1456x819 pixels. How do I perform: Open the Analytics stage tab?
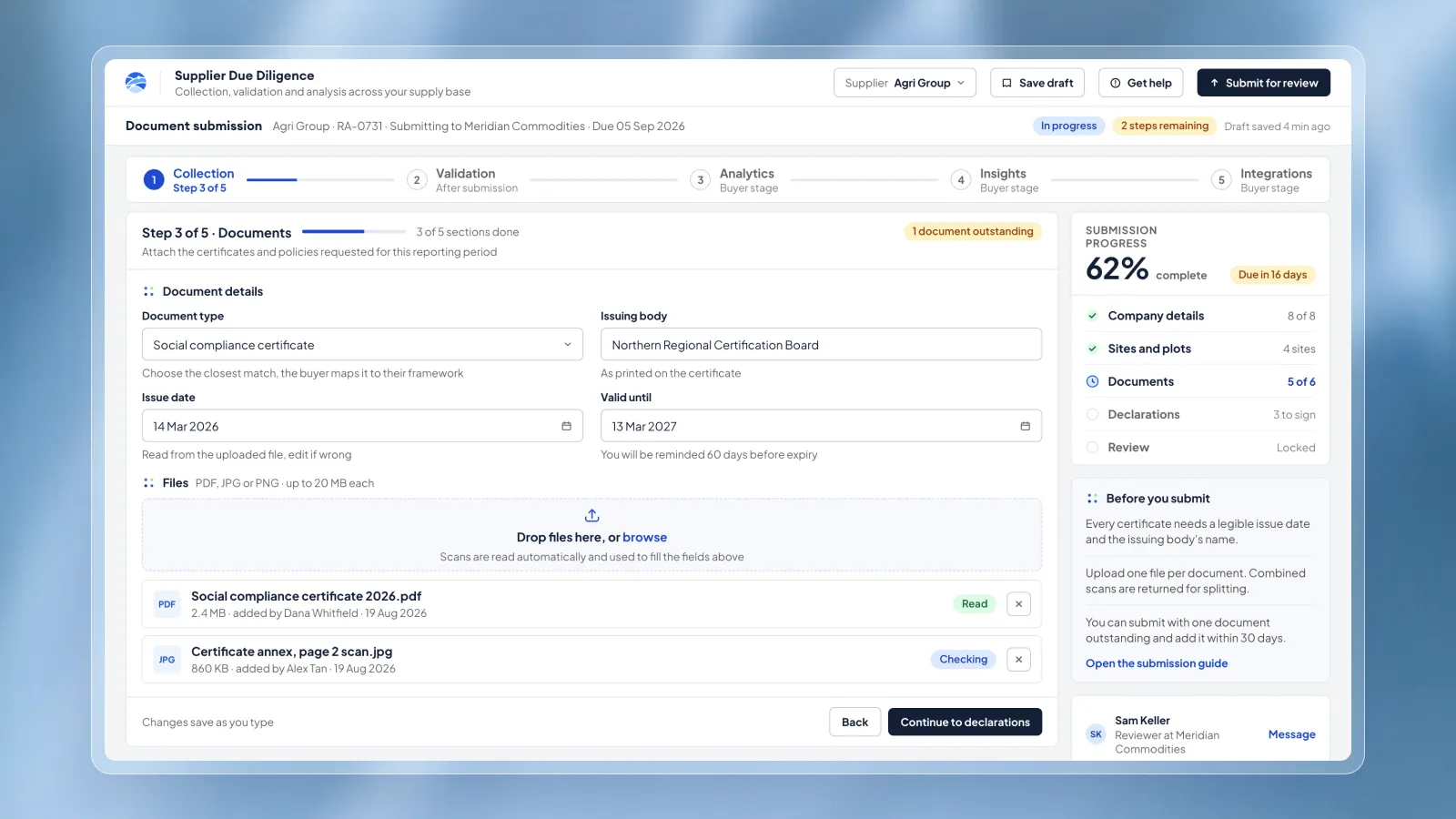(734, 180)
